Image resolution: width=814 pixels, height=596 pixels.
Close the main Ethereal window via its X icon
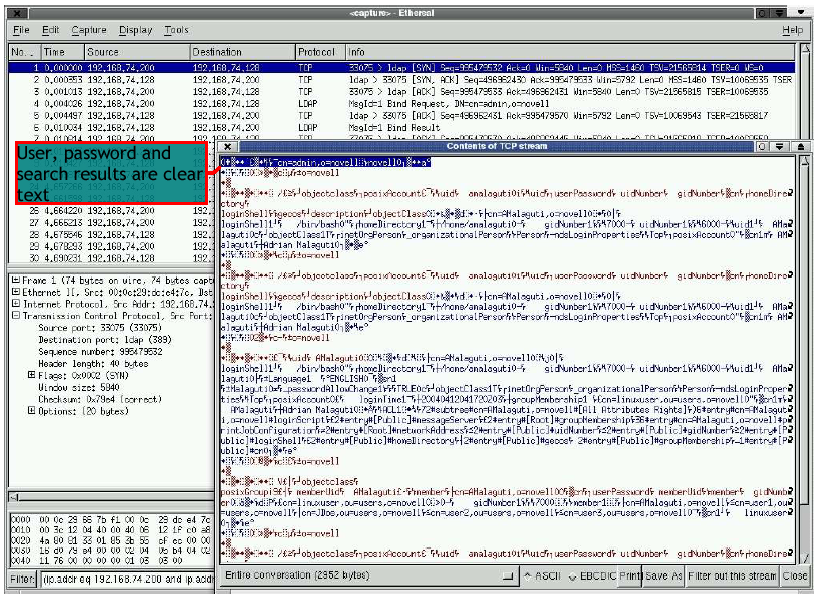point(18,13)
